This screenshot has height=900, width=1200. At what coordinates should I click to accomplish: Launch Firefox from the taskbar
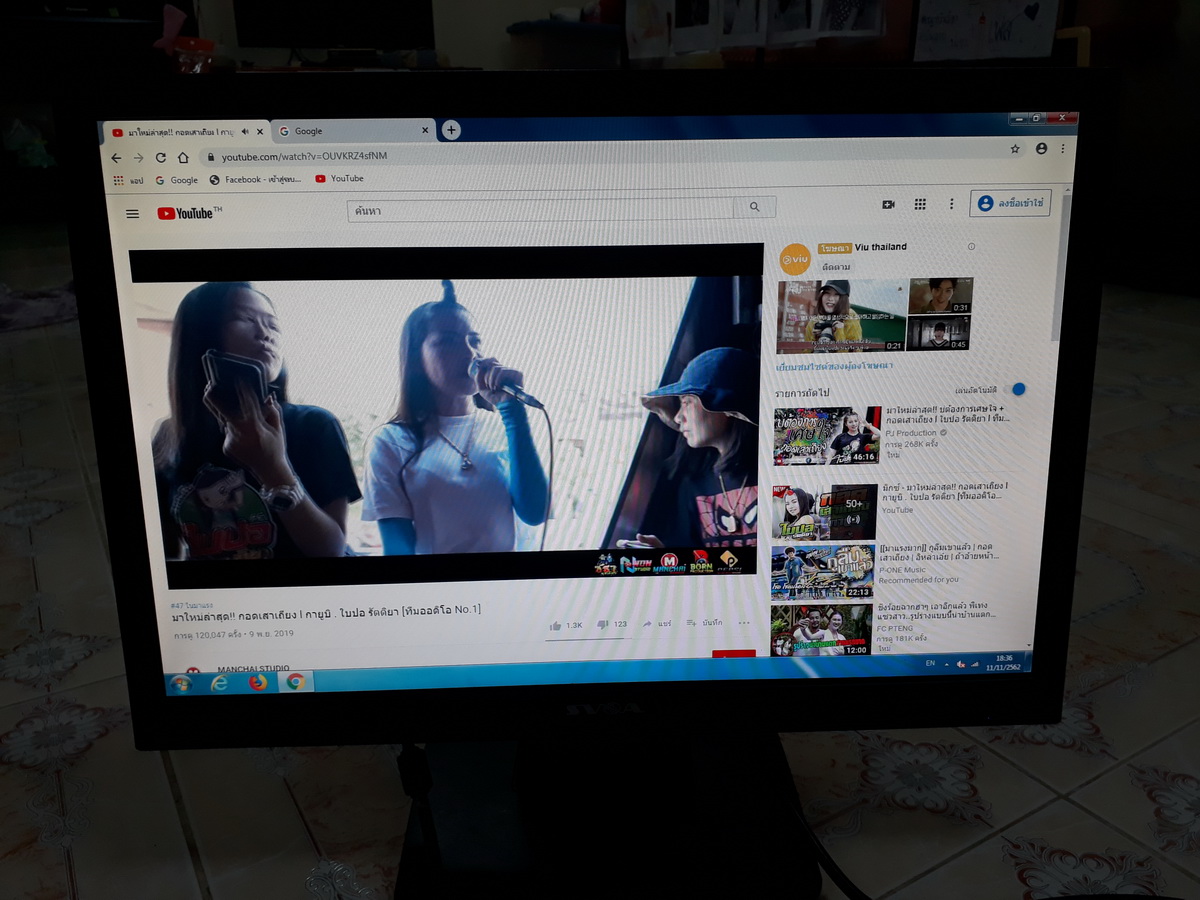click(258, 682)
